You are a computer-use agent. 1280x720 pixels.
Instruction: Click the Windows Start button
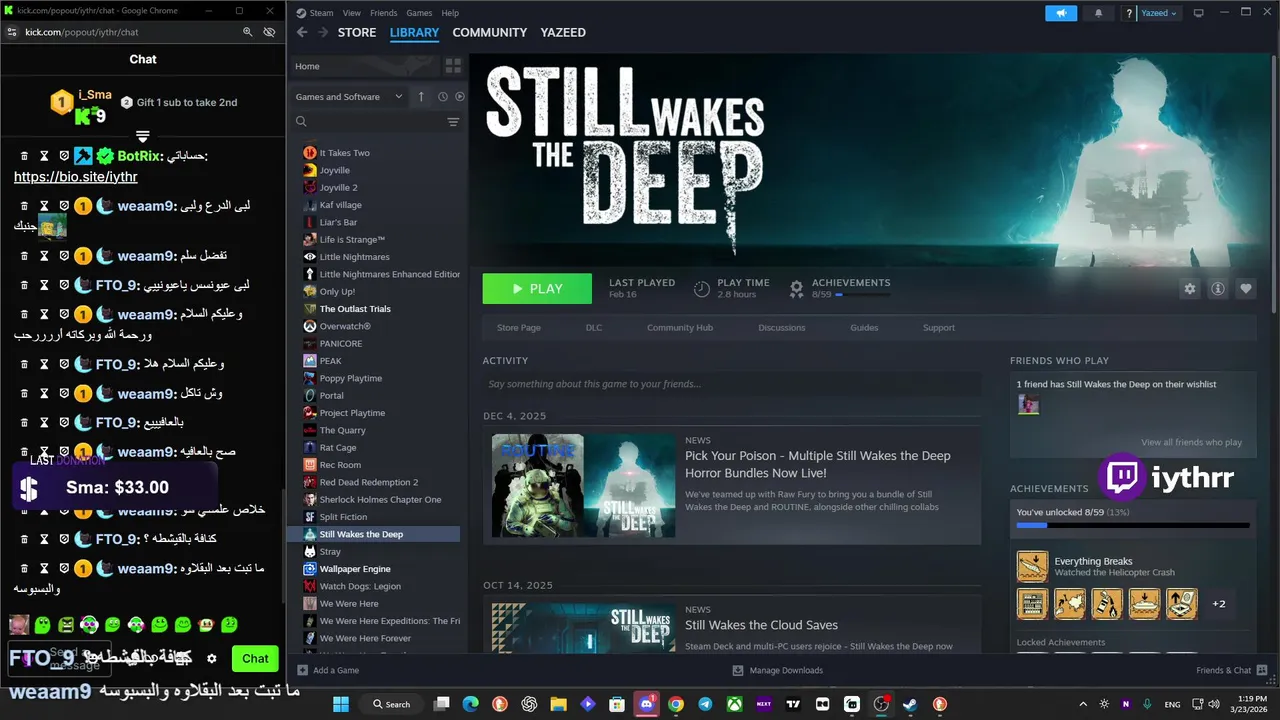click(x=340, y=704)
